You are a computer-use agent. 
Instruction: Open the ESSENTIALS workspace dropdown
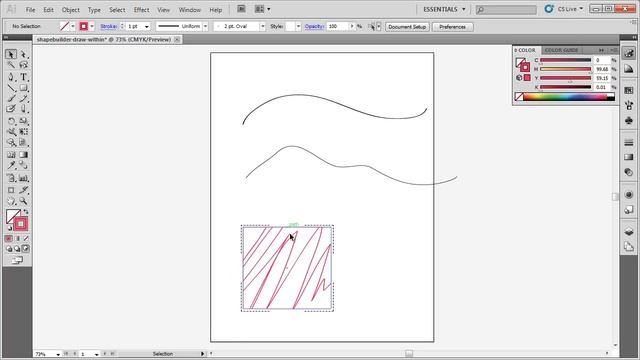click(444, 9)
